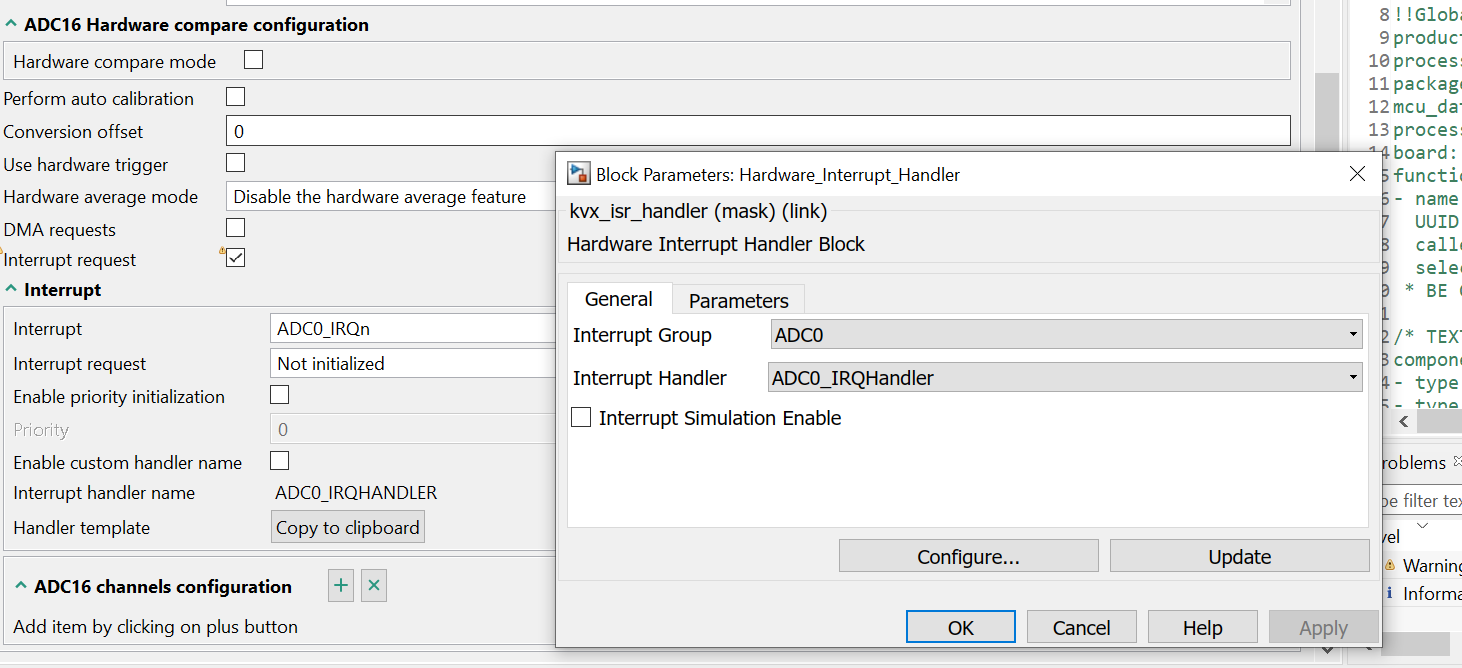1462x668 pixels.
Task: Collapse the Interrupt section
Action: point(11,290)
